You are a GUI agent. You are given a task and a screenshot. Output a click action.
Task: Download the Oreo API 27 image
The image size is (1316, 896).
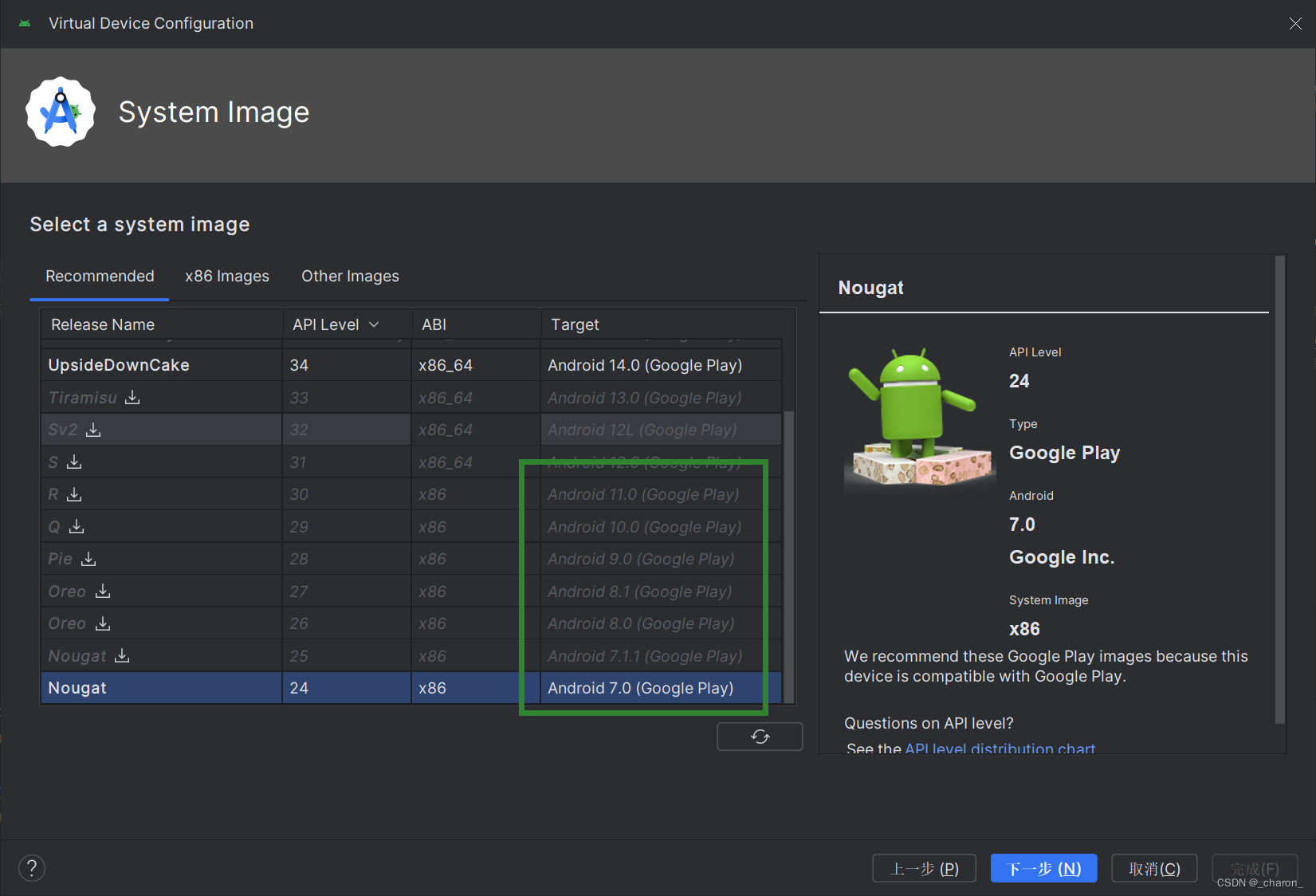pos(103,591)
